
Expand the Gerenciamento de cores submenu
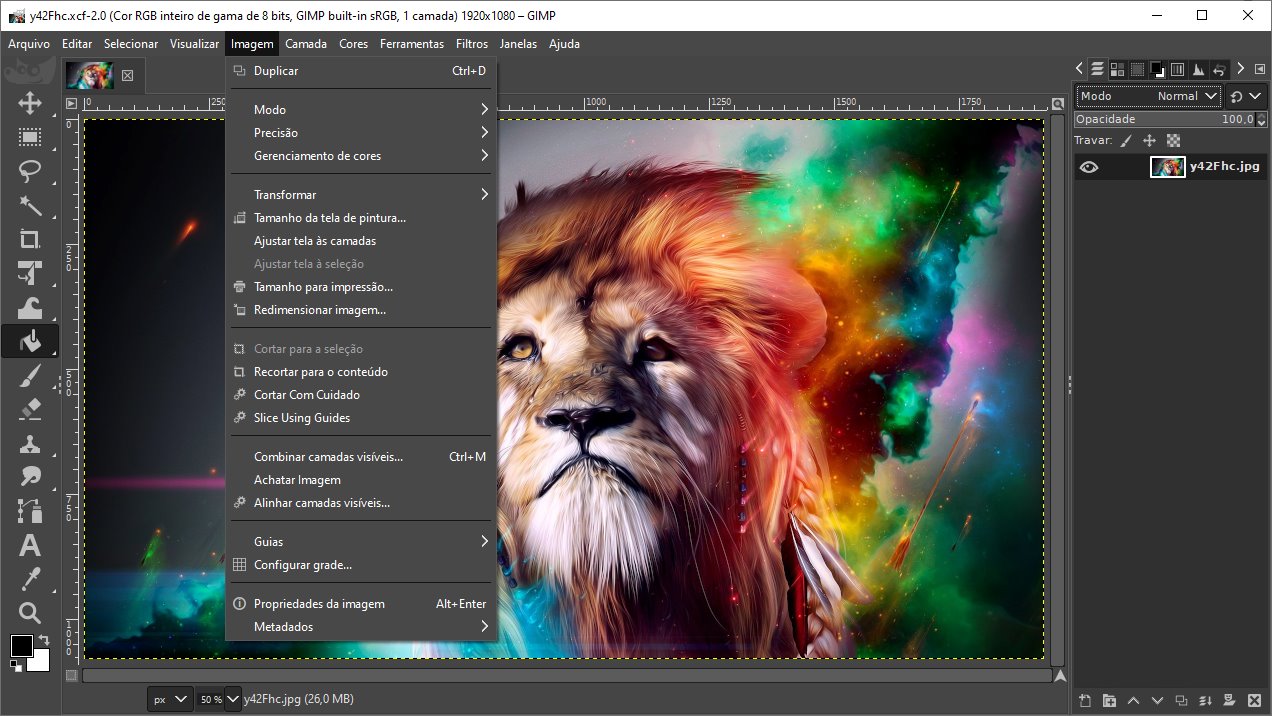click(x=361, y=156)
